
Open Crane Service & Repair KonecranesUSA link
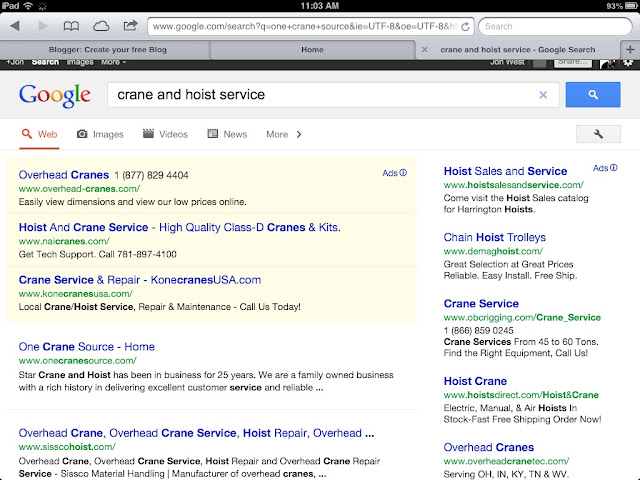[140, 280]
